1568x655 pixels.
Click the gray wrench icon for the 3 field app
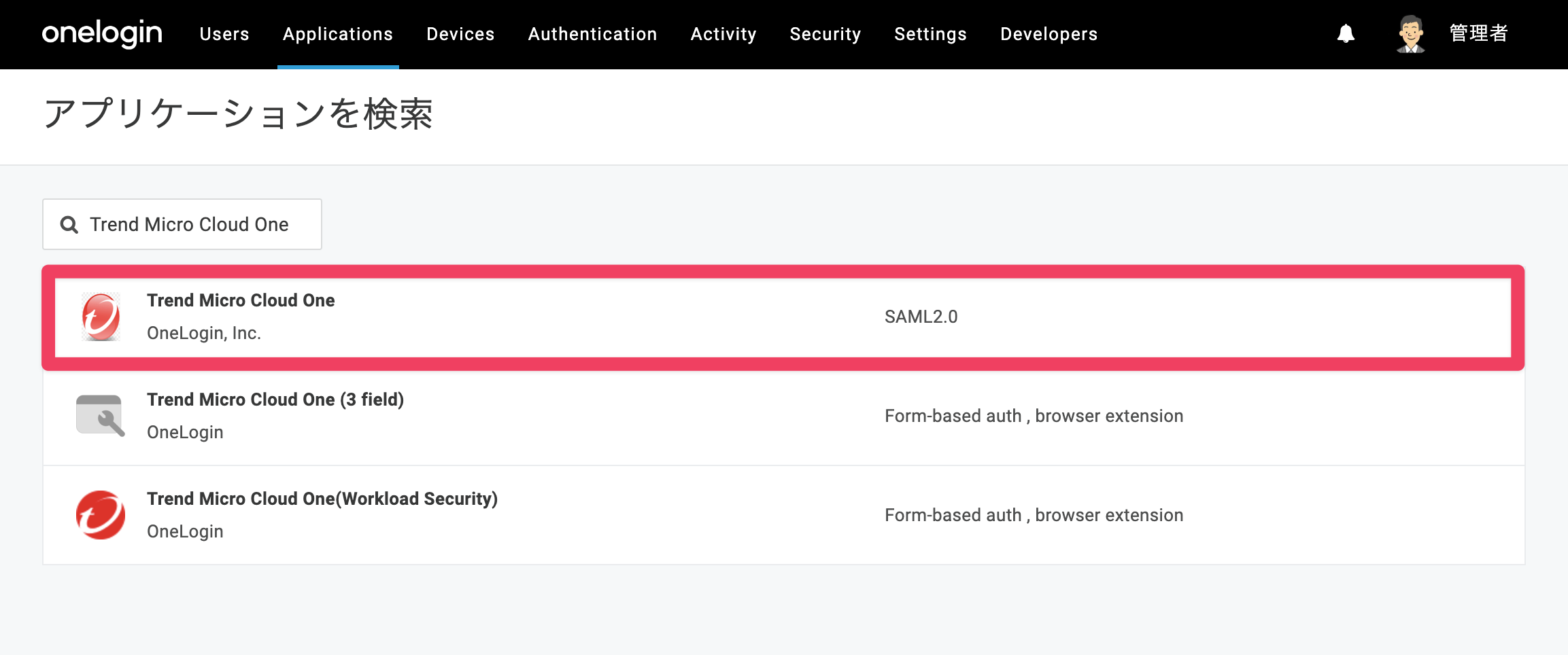click(x=100, y=416)
